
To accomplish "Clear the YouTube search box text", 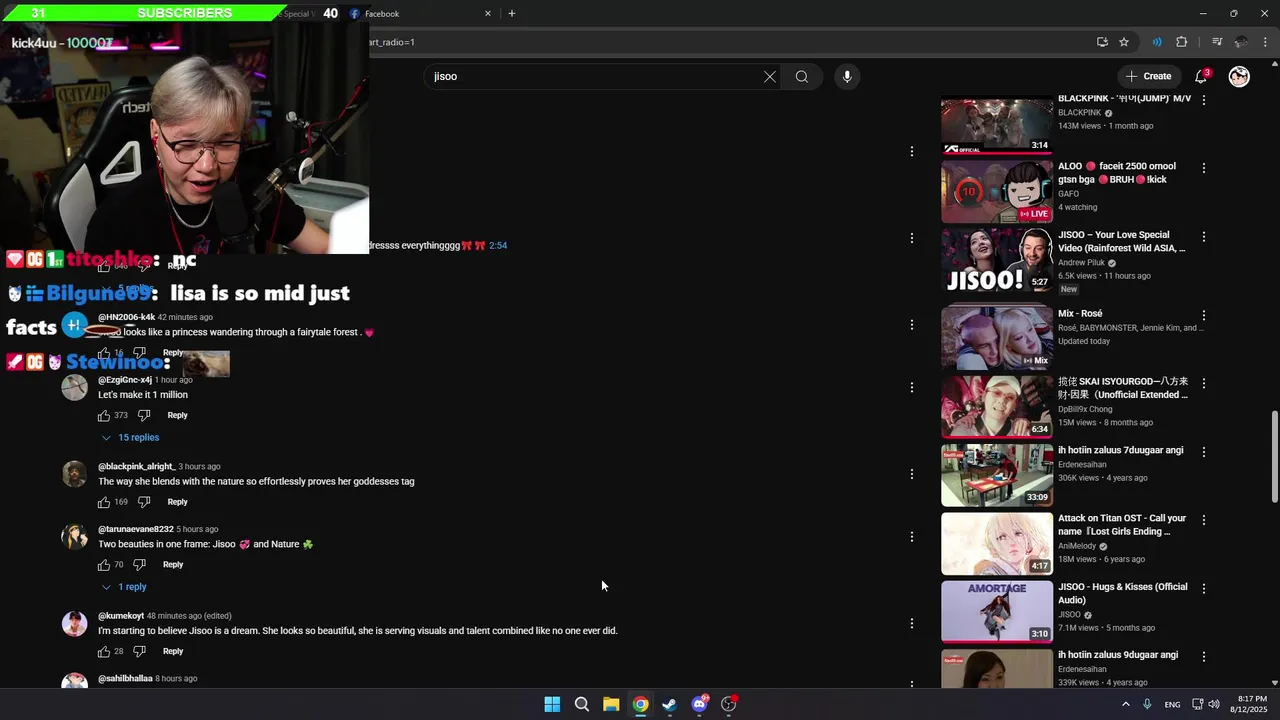I will click(770, 76).
